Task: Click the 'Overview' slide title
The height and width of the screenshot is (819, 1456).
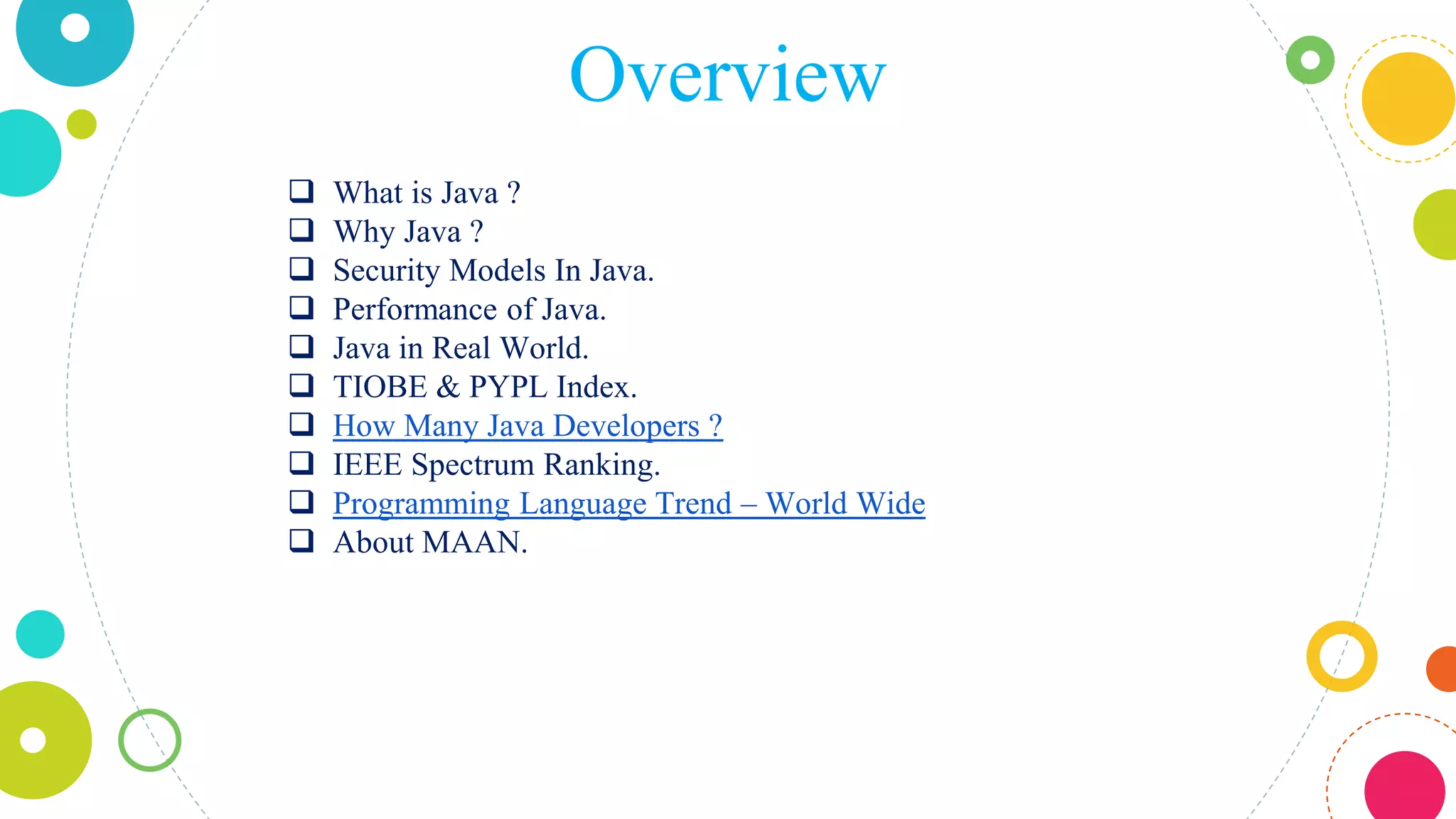Action: click(x=728, y=74)
